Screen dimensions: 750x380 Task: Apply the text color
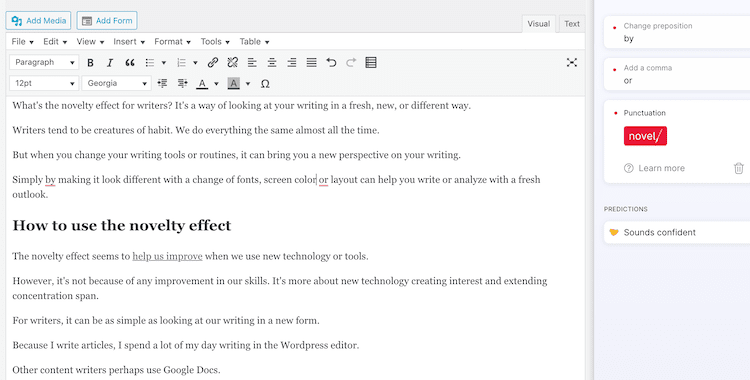pos(202,84)
